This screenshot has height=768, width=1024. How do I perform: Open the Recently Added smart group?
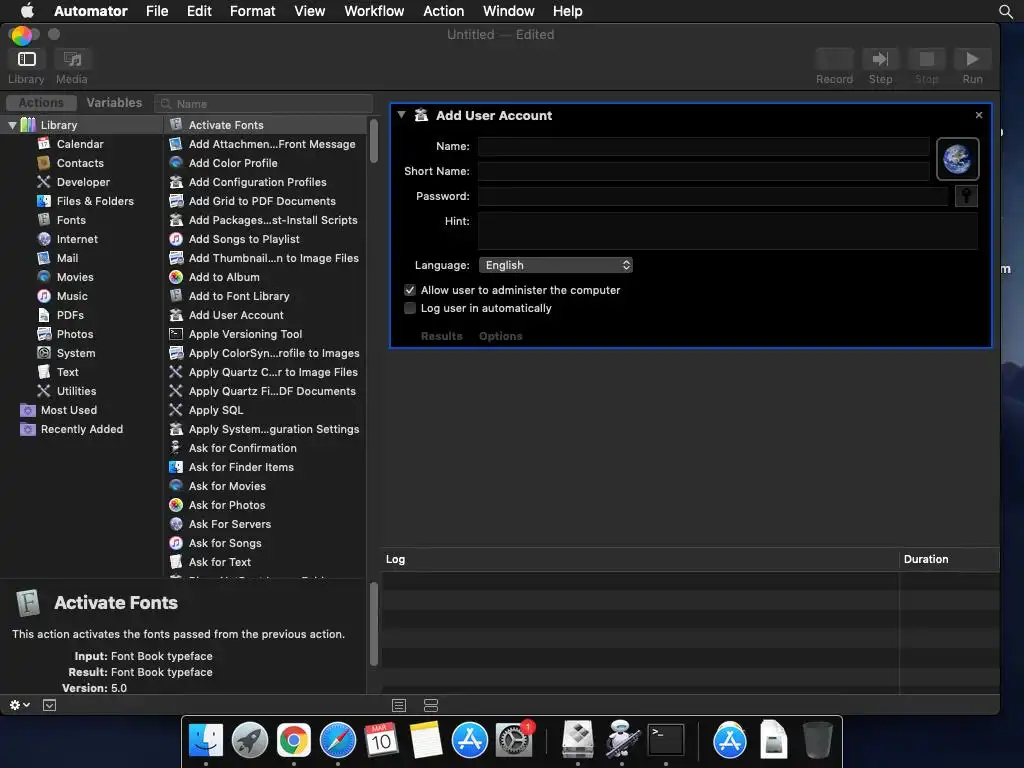tap(82, 428)
